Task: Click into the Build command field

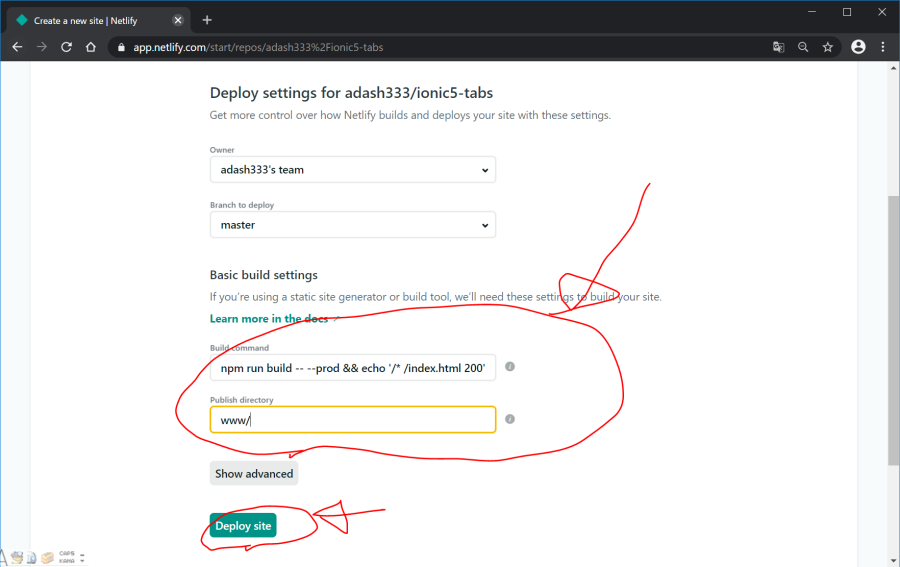Action: (352, 368)
